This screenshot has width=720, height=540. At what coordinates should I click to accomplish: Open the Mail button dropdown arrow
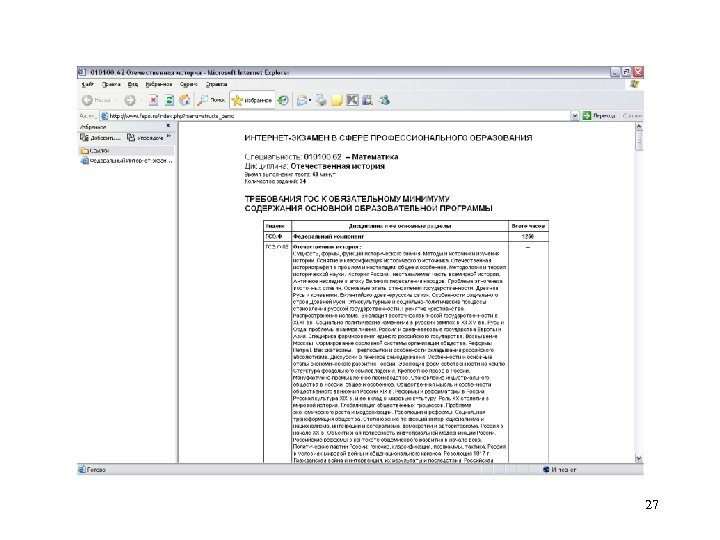click(310, 100)
